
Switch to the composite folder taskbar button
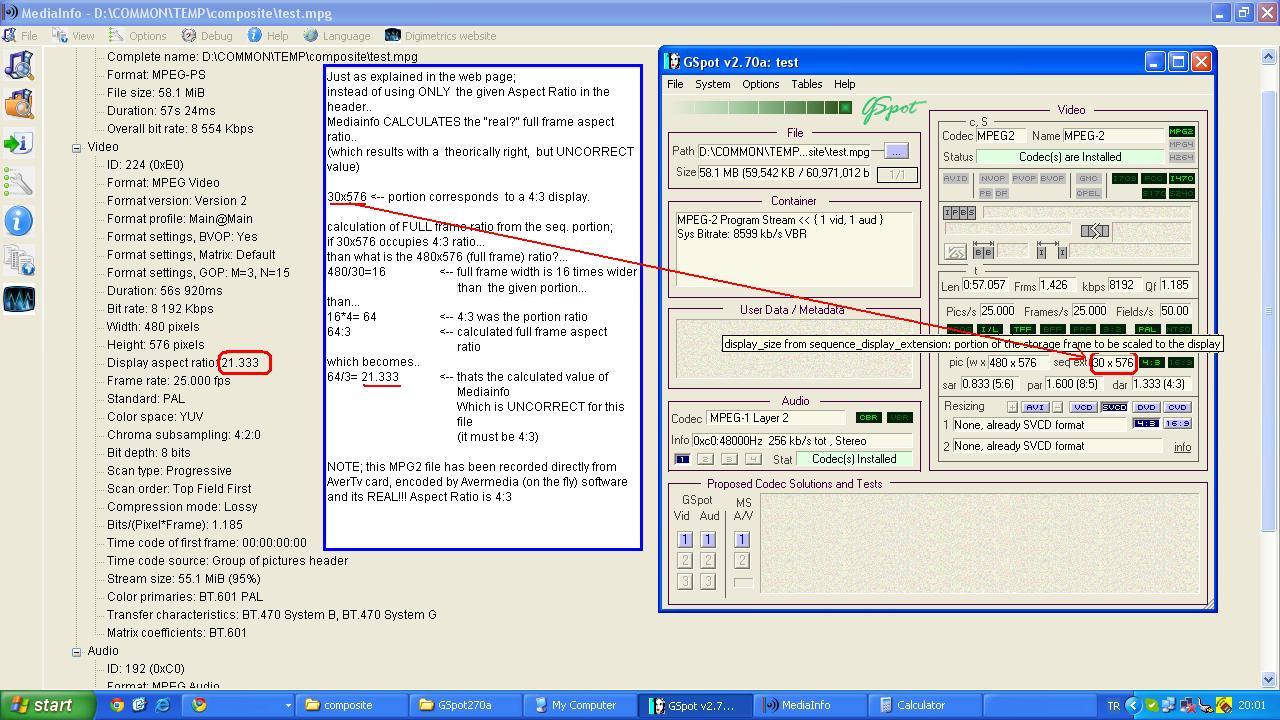(352, 705)
